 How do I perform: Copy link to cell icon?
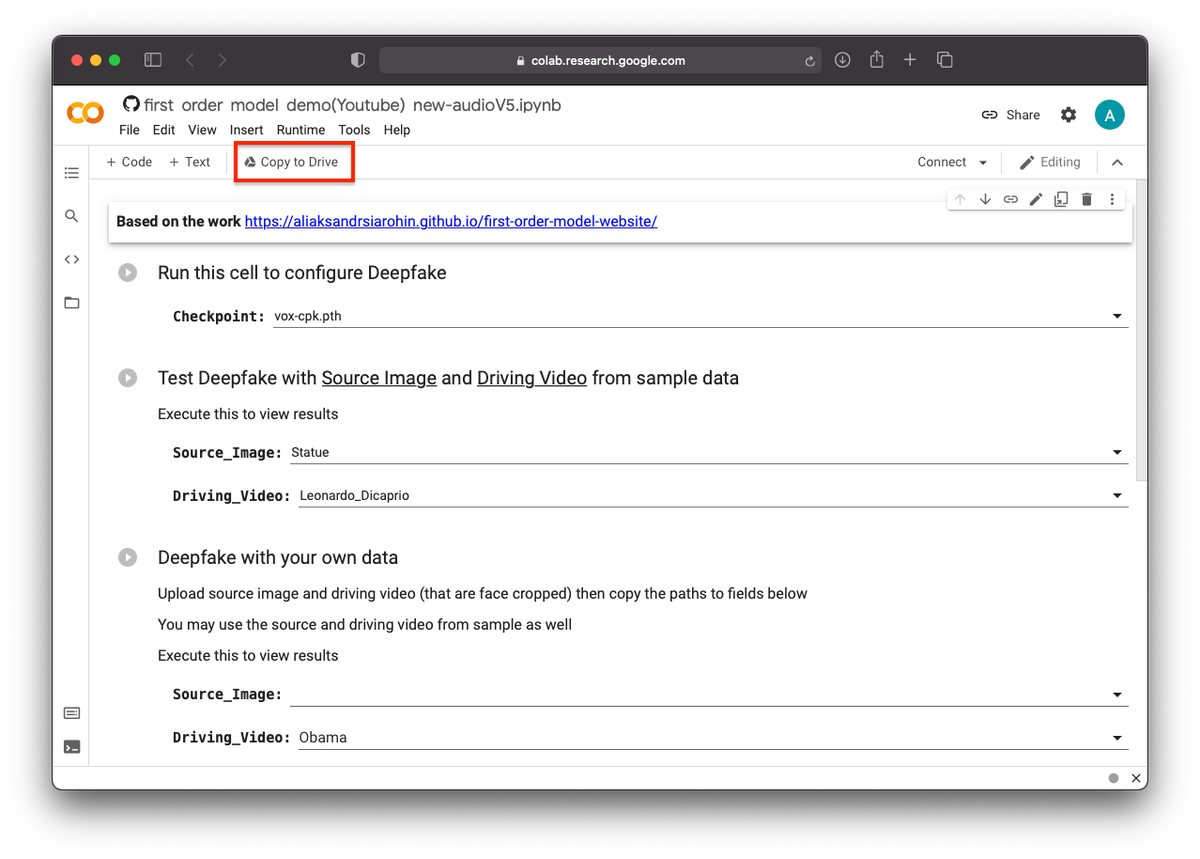point(1011,200)
